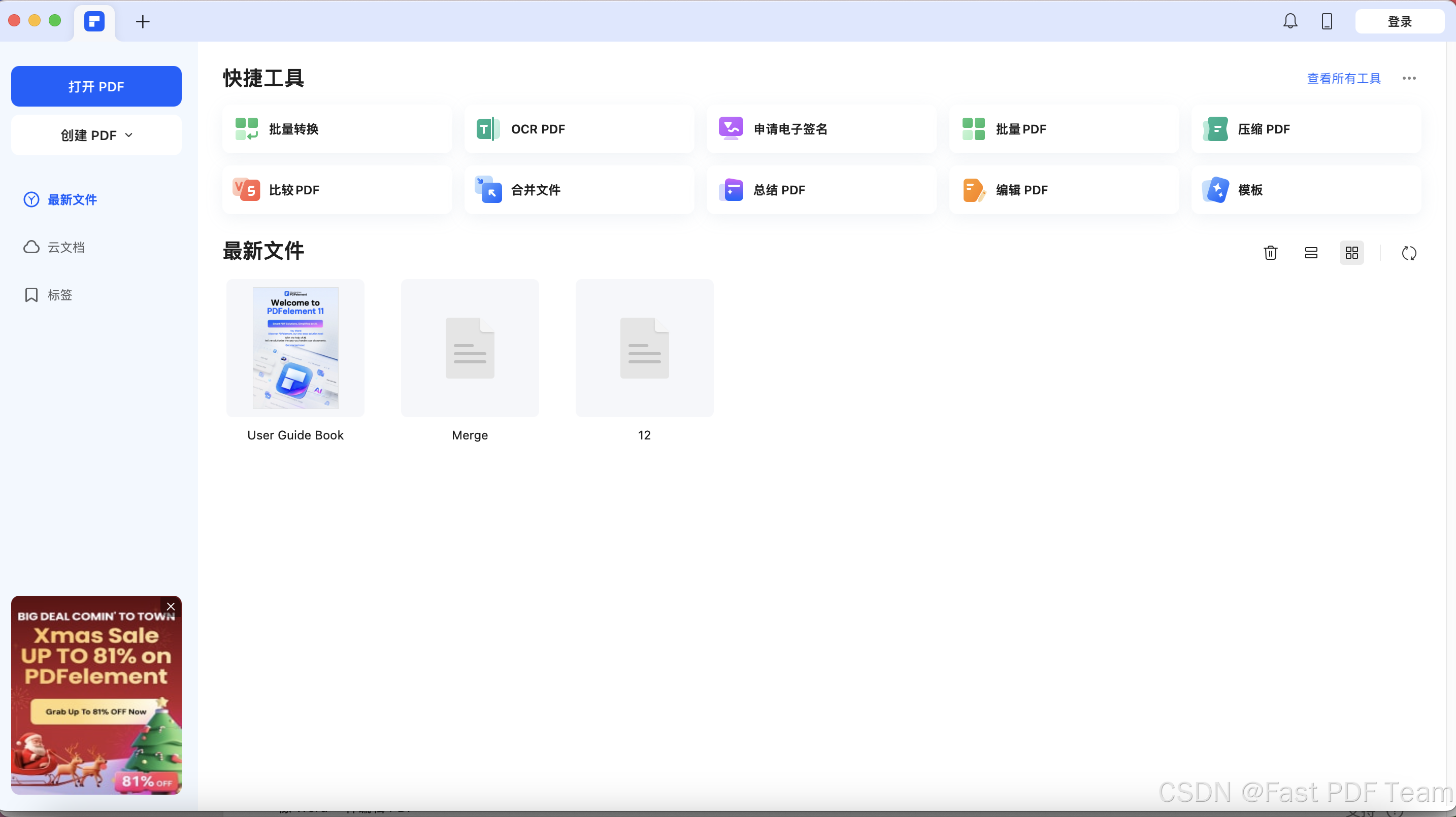Open a new tab with plus button
Viewport: 1456px width, 817px height.
pyautogui.click(x=143, y=21)
